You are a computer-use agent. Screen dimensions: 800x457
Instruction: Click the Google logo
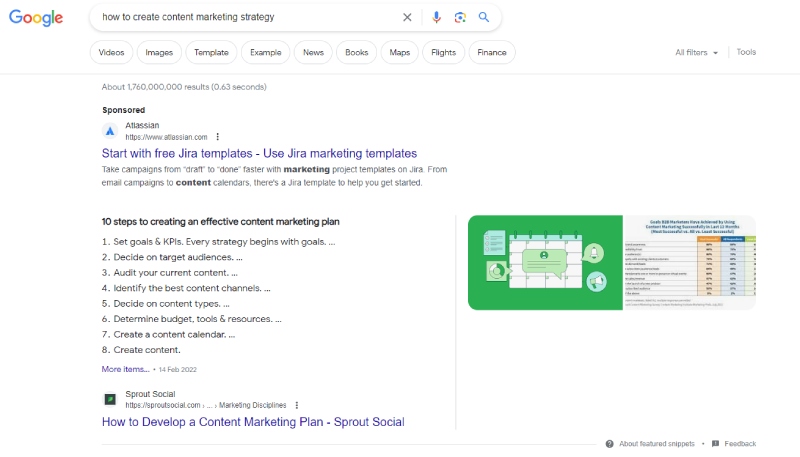click(36, 18)
